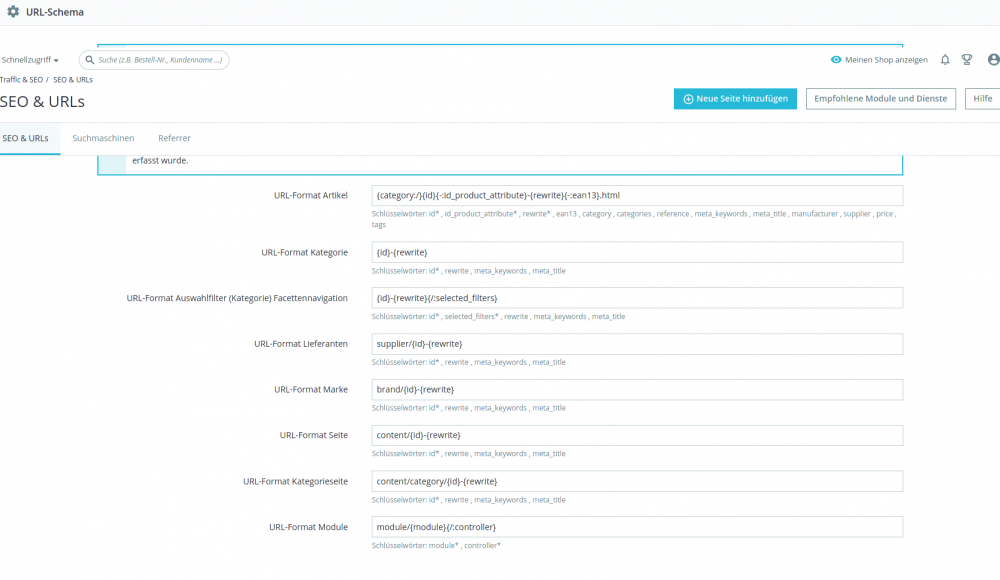
Task: Focus the URL-Format Lieferanten text field
Action: pyautogui.click(x=636, y=343)
